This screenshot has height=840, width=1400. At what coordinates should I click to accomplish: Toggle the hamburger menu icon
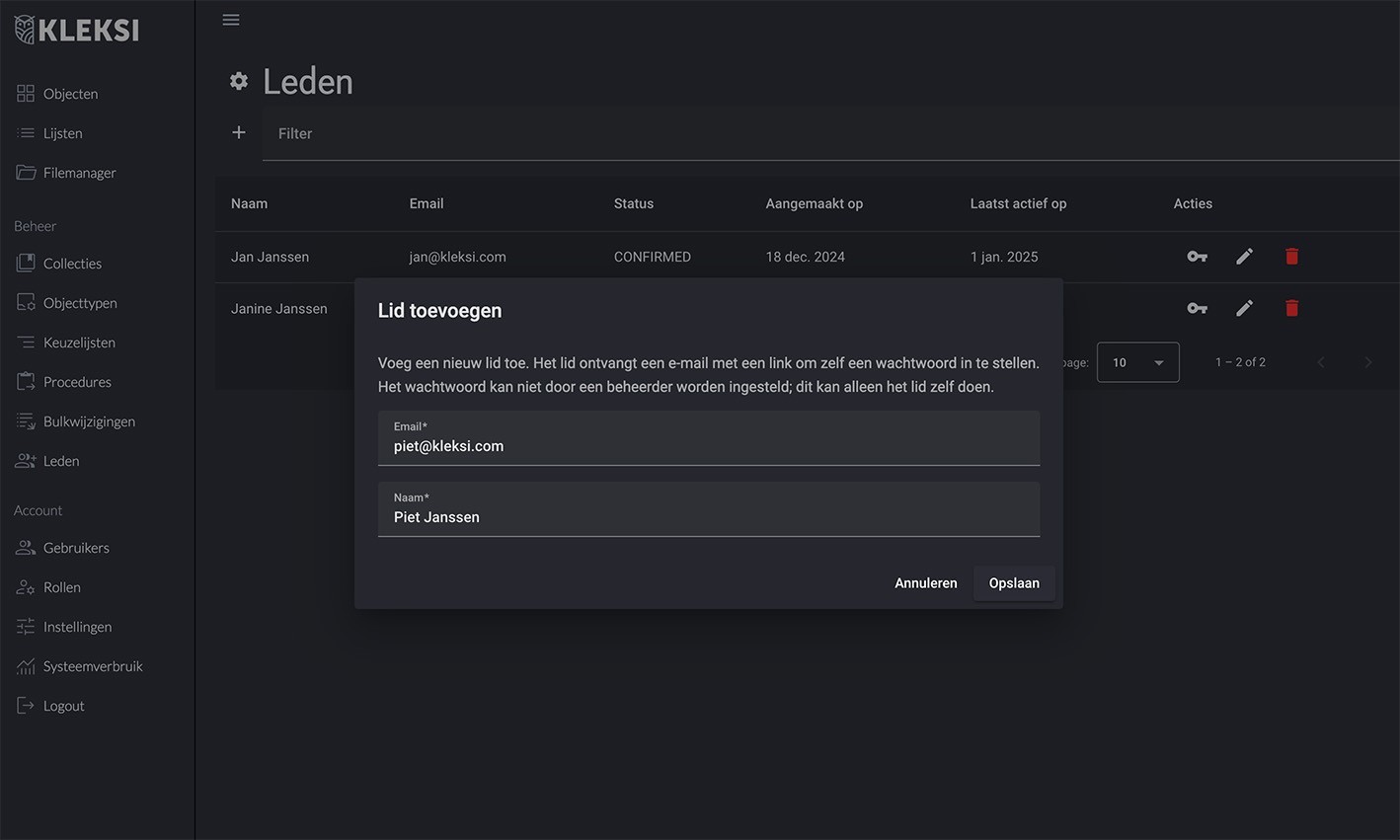[x=231, y=20]
